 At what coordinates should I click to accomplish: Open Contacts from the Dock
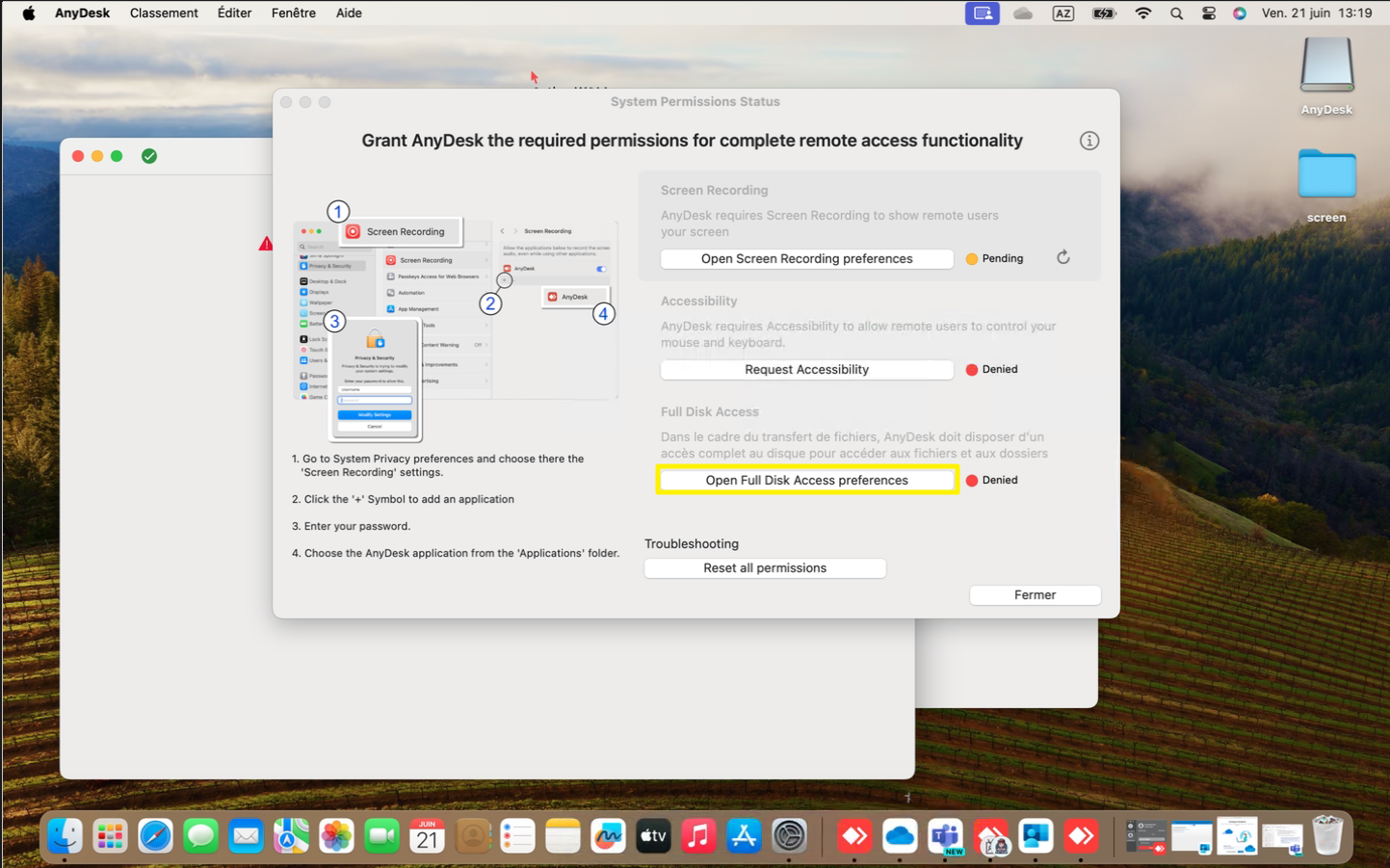pos(472,835)
